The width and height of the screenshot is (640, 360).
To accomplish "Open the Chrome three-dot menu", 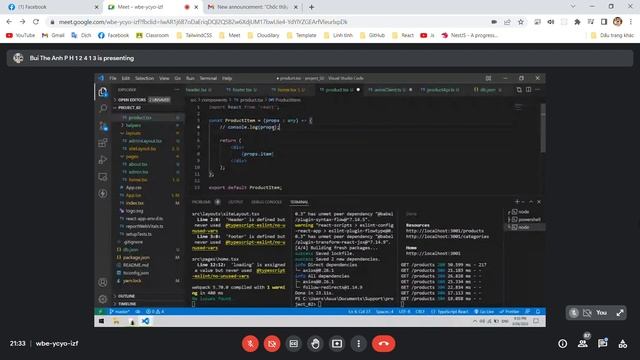I will click(631, 22).
